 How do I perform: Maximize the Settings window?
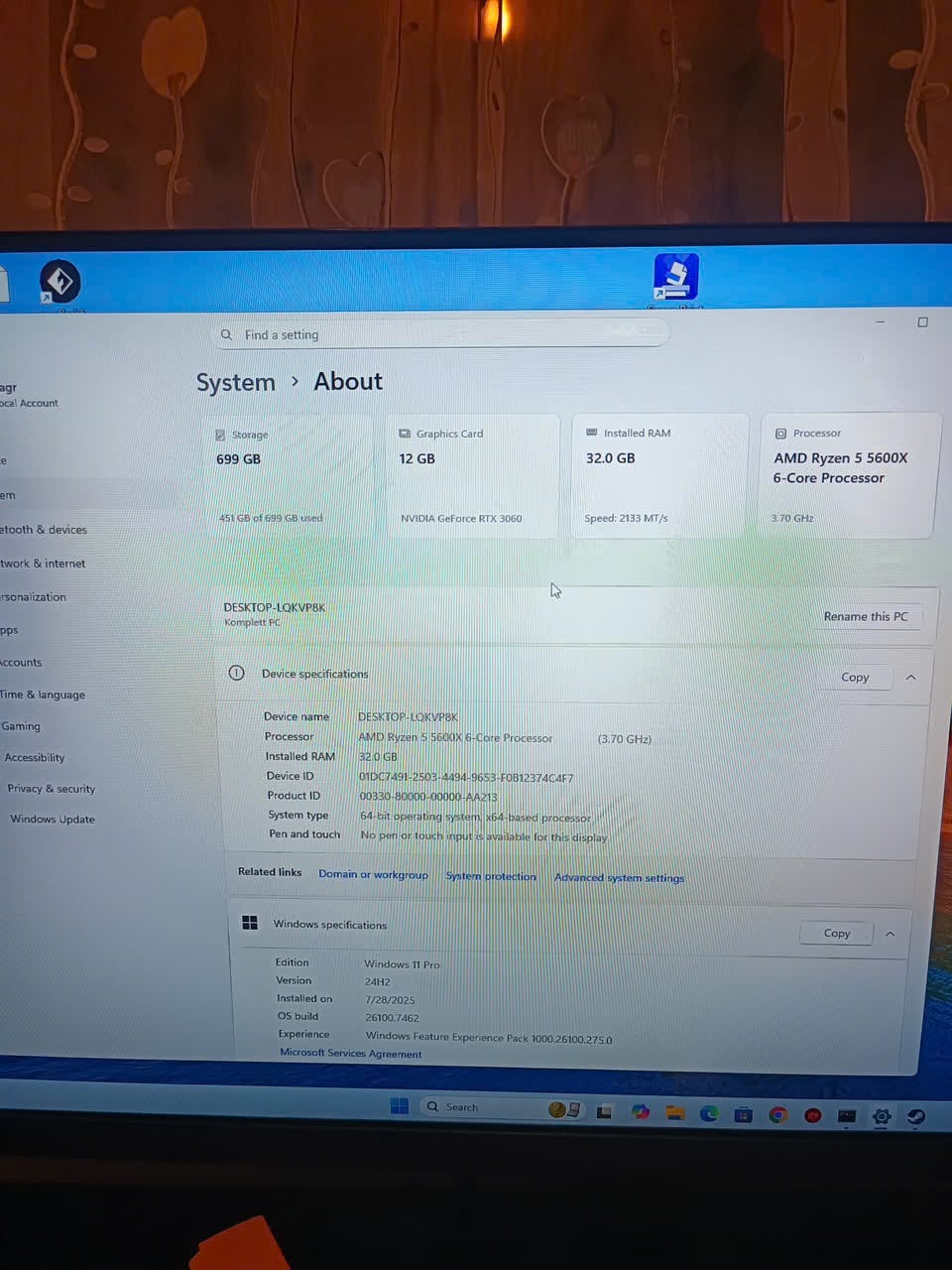point(922,322)
